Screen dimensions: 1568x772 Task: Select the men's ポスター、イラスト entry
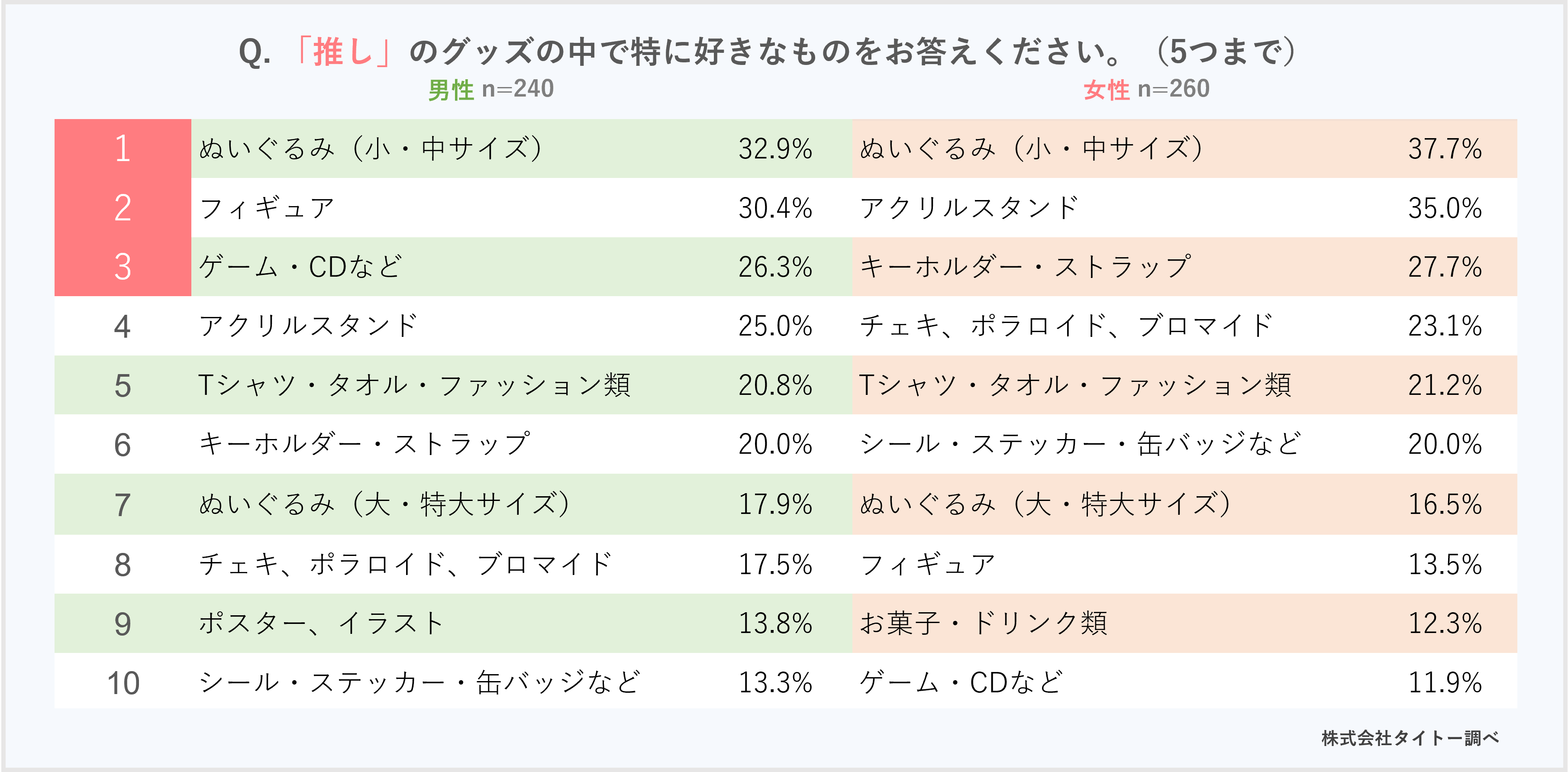(x=321, y=623)
